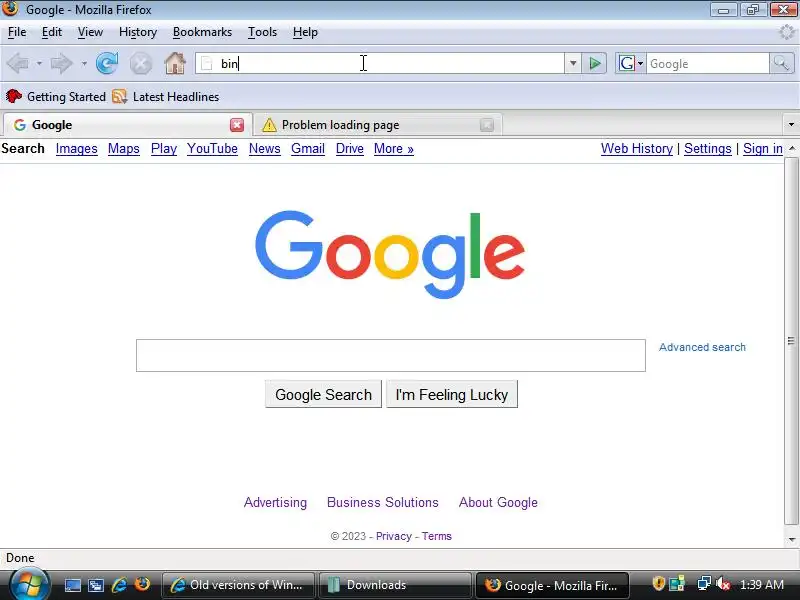Open Latest Headlines feed bookmark
The height and width of the screenshot is (600, 800).
(166, 96)
